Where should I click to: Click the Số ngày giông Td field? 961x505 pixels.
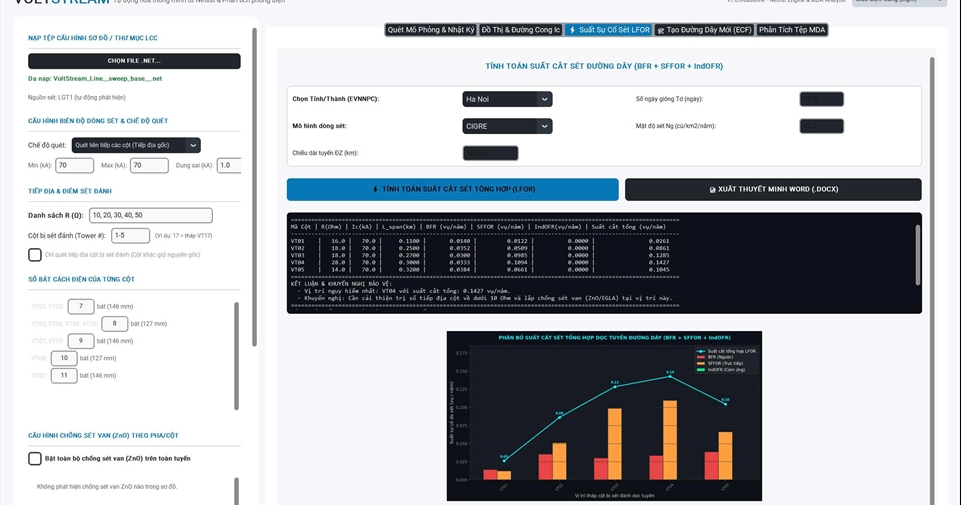(821, 99)
